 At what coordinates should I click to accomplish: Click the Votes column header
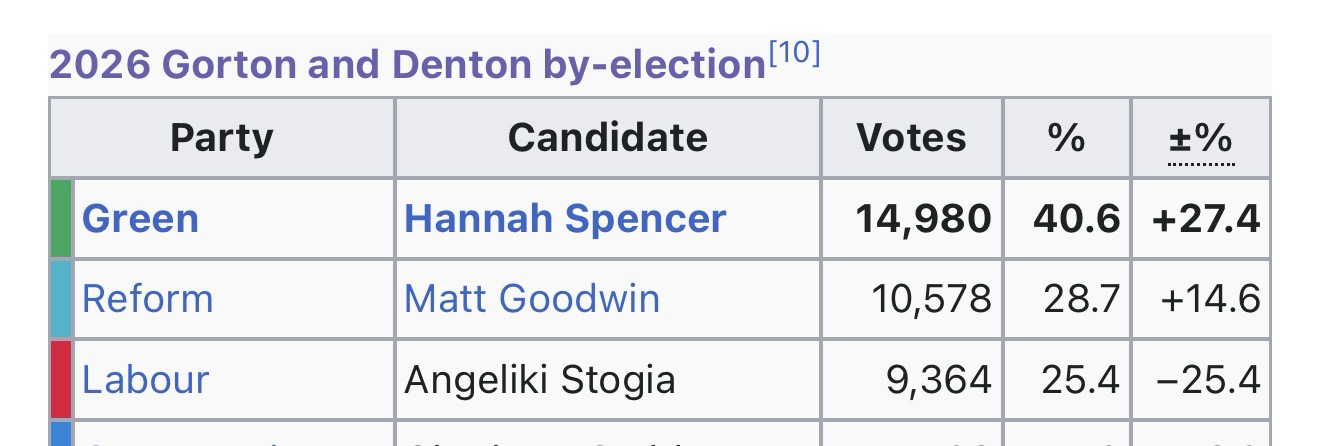point(911,138)
